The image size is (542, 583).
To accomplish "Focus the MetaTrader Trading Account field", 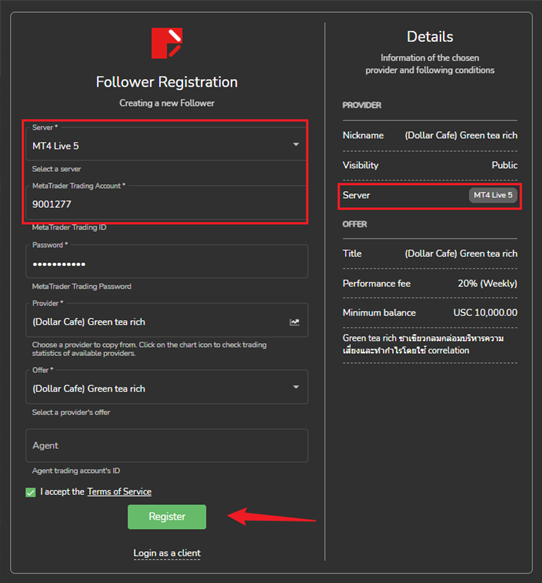I will pos(167,203).
